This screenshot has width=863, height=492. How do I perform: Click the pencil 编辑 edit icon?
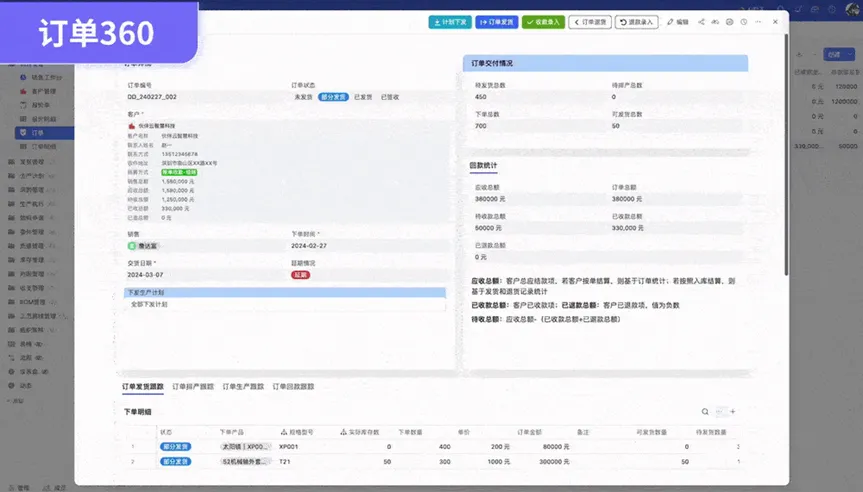point(677,21)
